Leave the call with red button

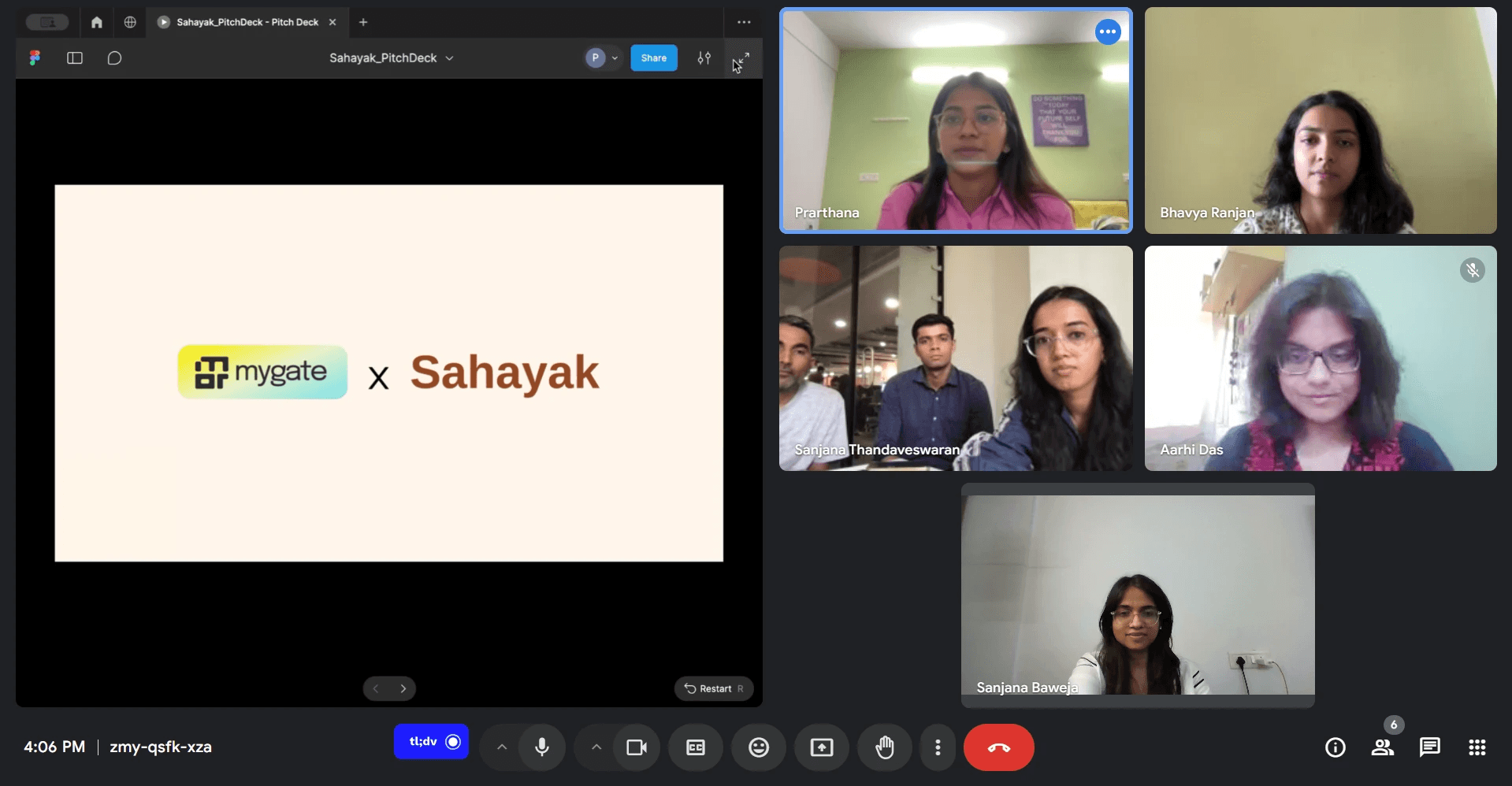(999, 747)
